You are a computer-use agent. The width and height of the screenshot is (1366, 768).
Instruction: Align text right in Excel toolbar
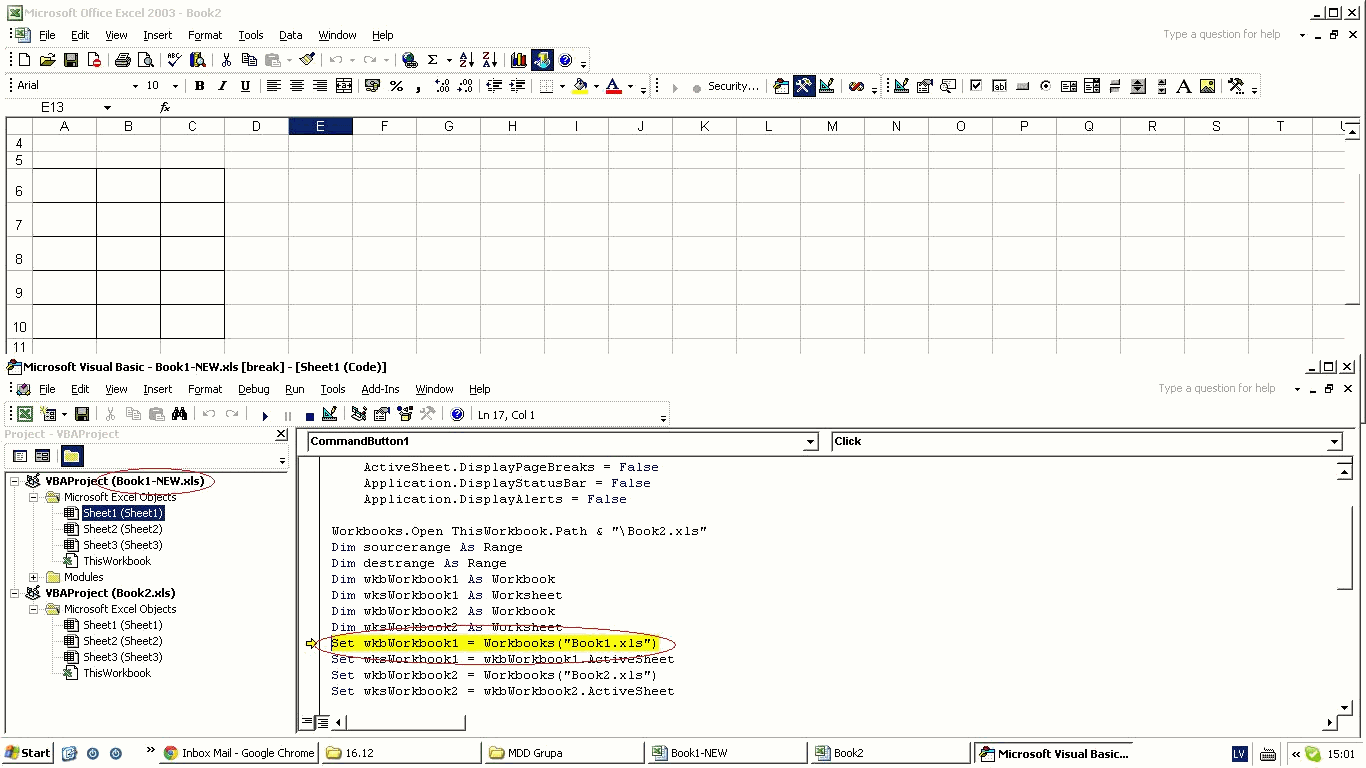coord(320,86)
